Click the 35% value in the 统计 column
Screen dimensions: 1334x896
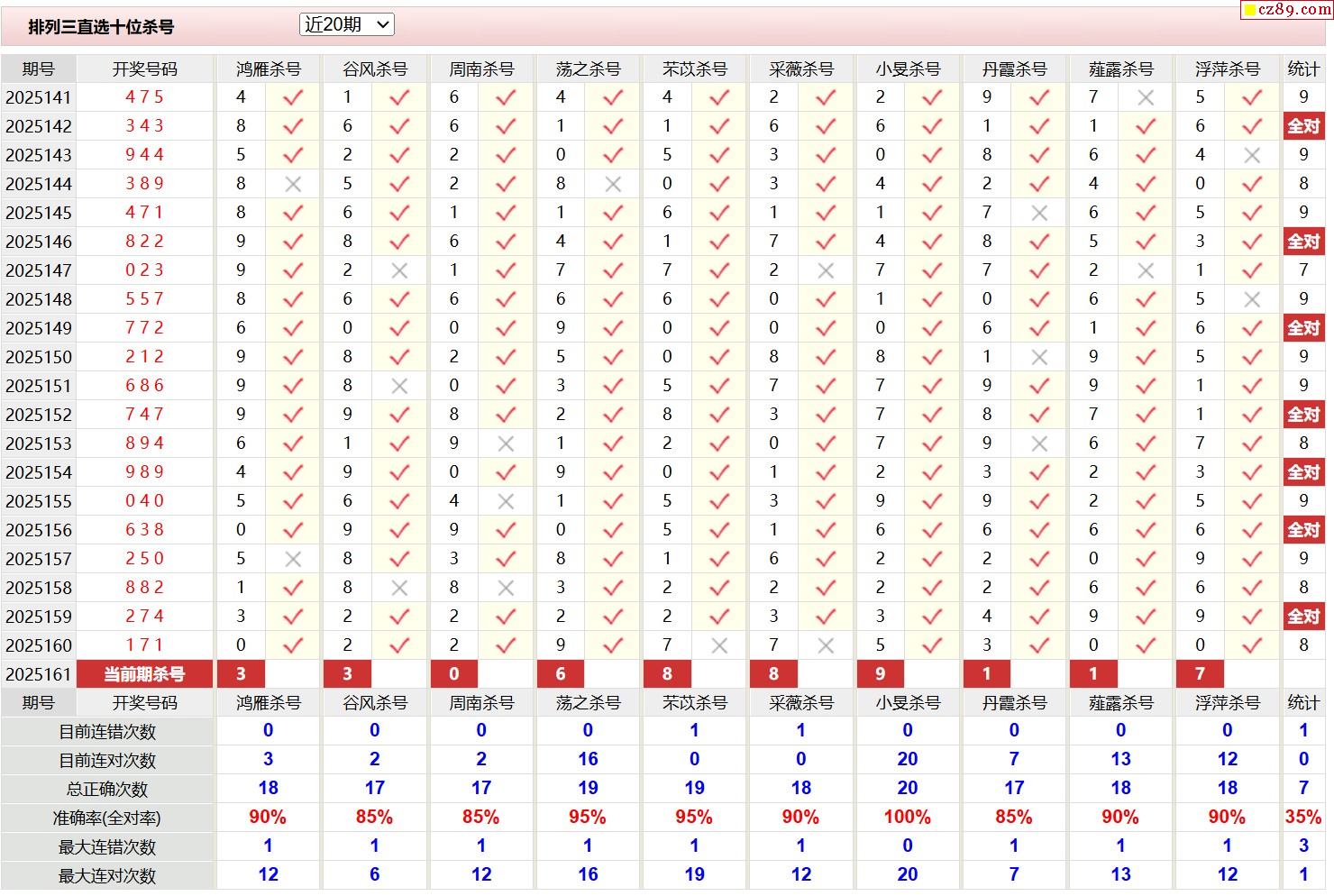(x=1303, y=818)
